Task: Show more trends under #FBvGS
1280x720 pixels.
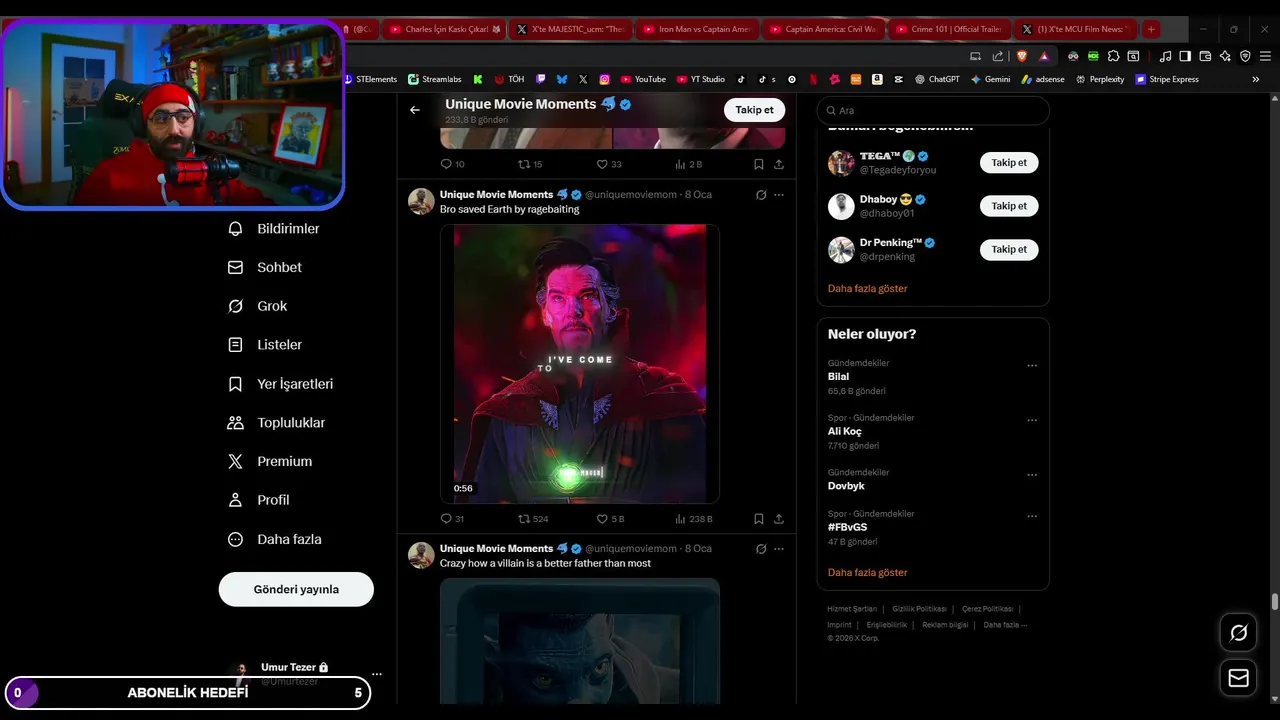Action: (868, 573)
